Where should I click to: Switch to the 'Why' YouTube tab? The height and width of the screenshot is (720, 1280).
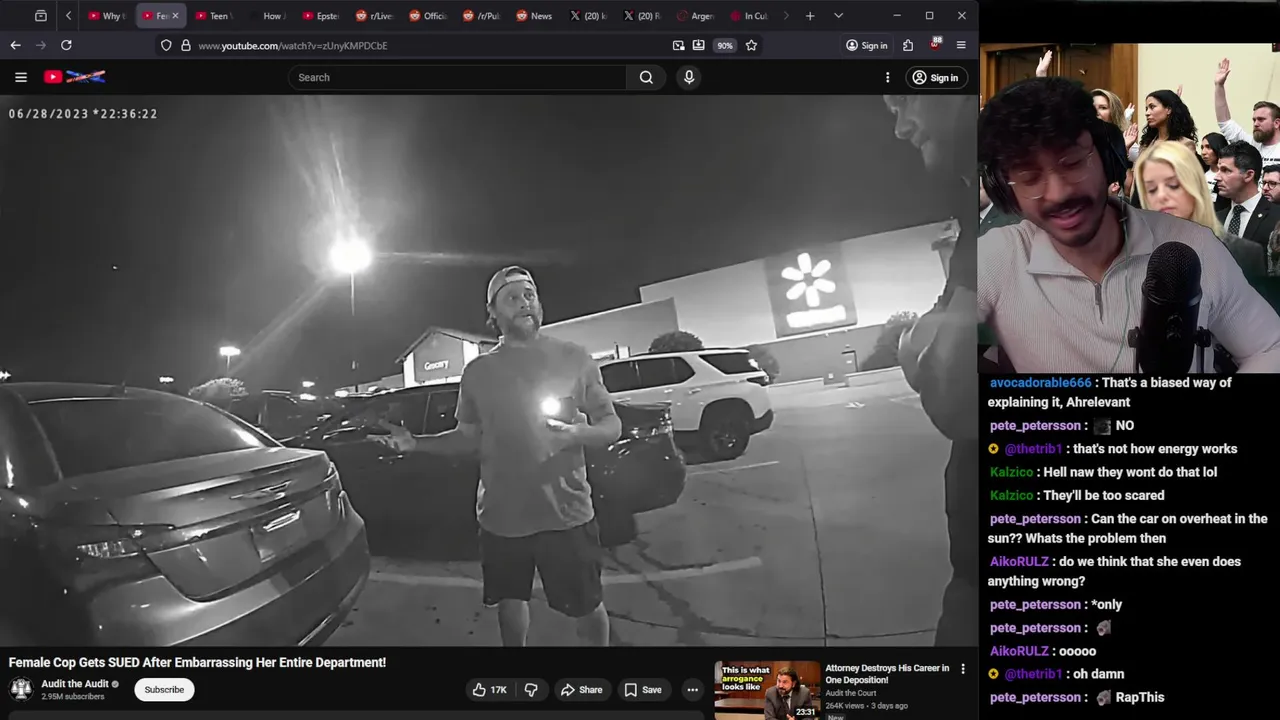point(106,16)
